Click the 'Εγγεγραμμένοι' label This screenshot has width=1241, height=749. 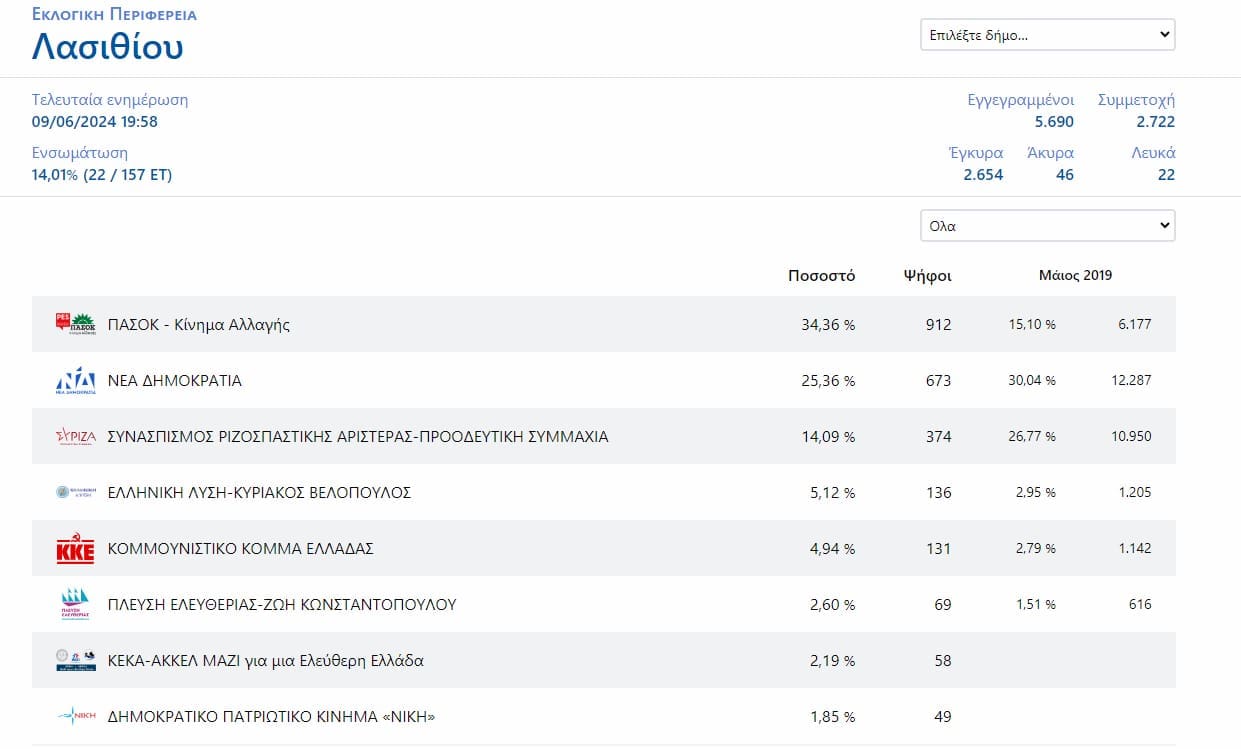pyautogui.click(x=1021, y=100)
